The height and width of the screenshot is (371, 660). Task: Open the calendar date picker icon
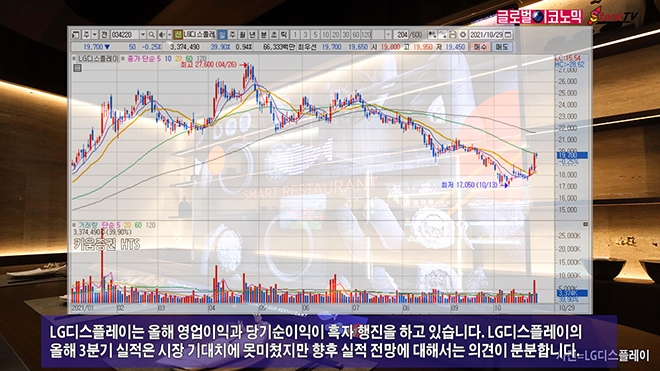(508, 35)
